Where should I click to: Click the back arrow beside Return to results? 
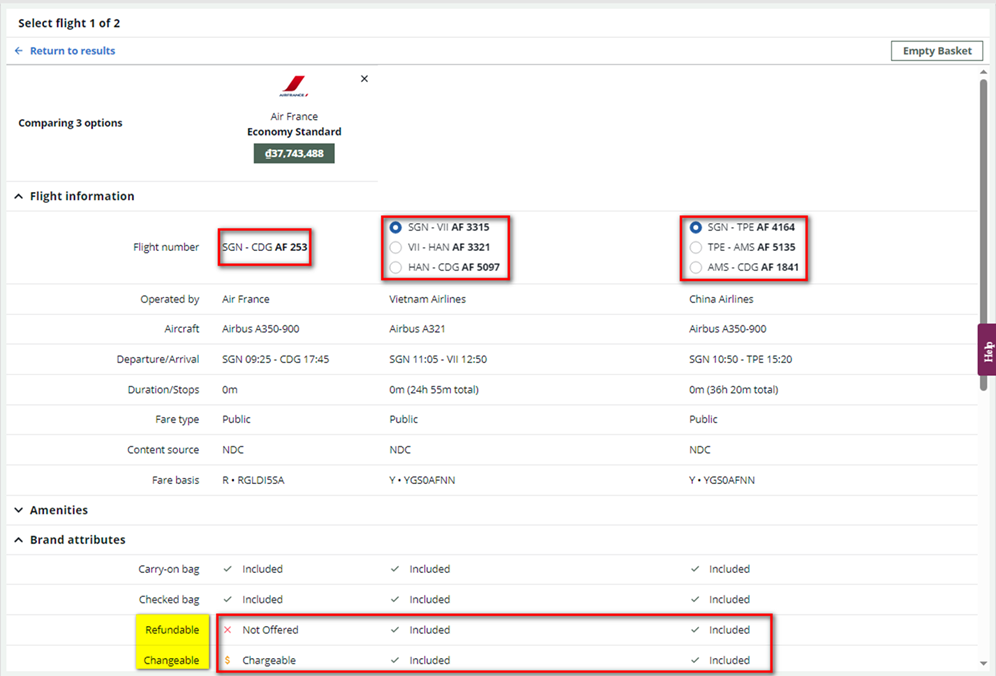[19, 51]
